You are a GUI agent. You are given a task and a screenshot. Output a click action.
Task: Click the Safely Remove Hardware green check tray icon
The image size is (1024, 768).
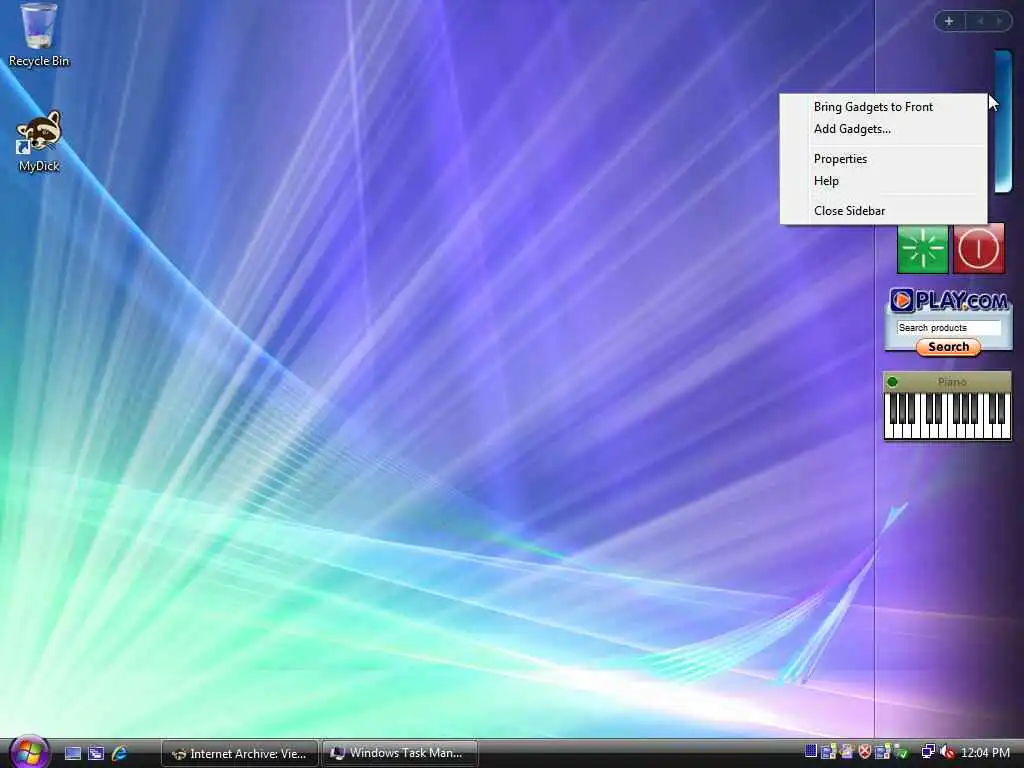click(901, 752)
